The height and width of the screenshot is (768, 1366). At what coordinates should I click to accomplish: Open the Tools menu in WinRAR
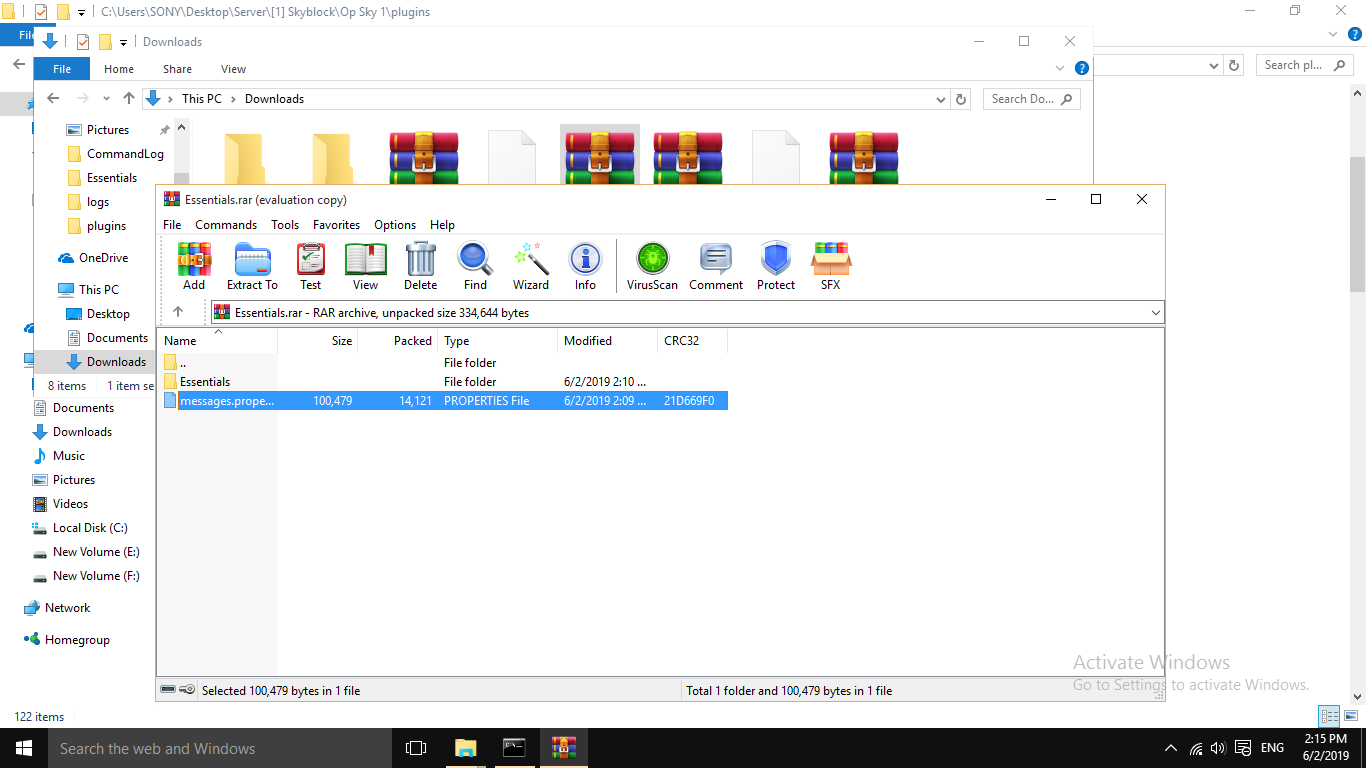pos(285,225)
